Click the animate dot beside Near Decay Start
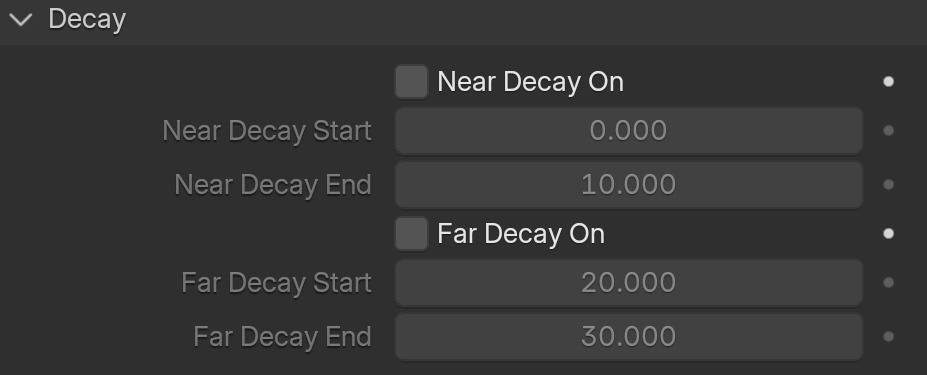The image size is (927, 375). [x=888, y=131]
